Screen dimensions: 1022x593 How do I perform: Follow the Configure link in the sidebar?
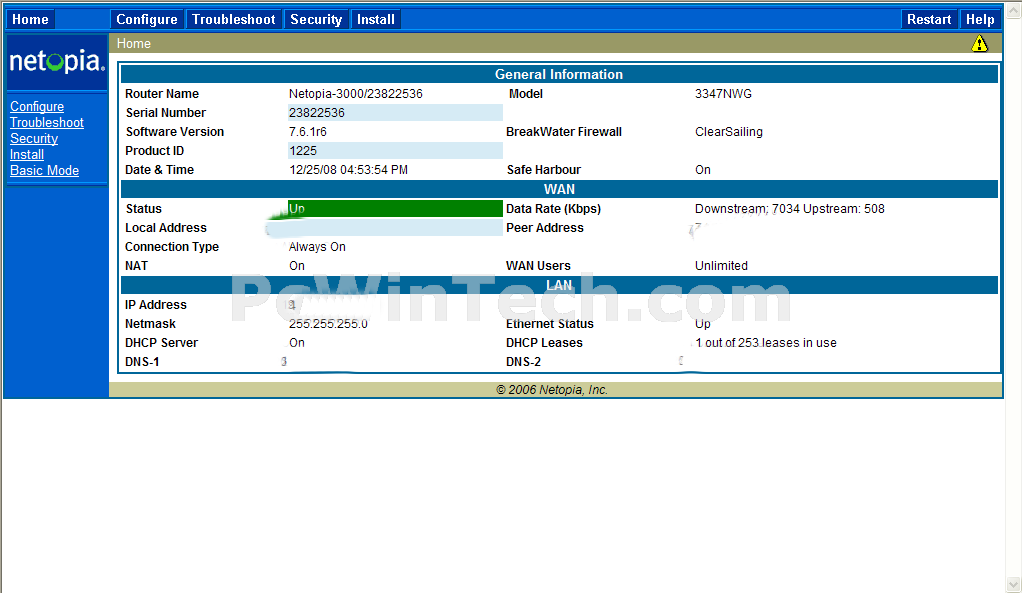point(37,106)
